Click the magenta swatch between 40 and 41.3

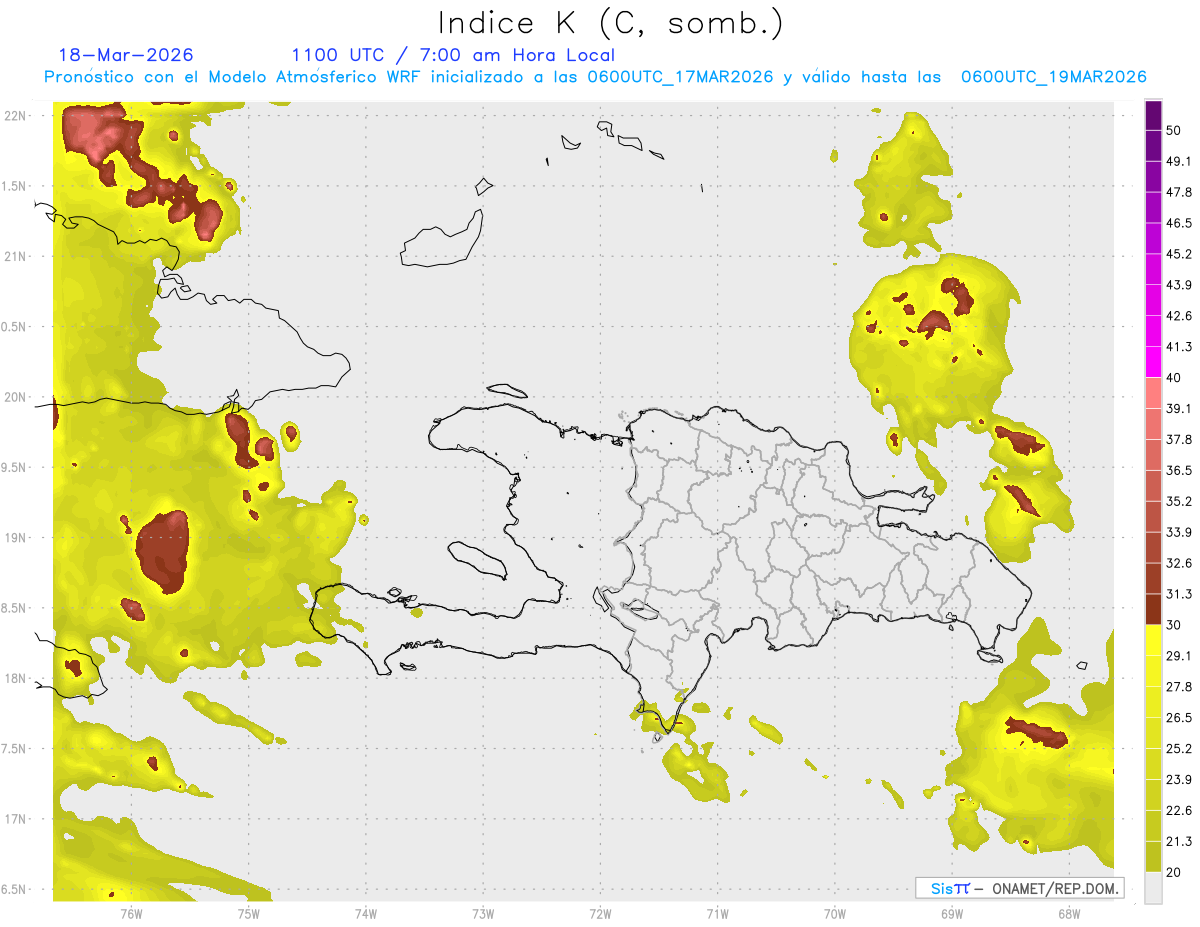coord(1154,362)
